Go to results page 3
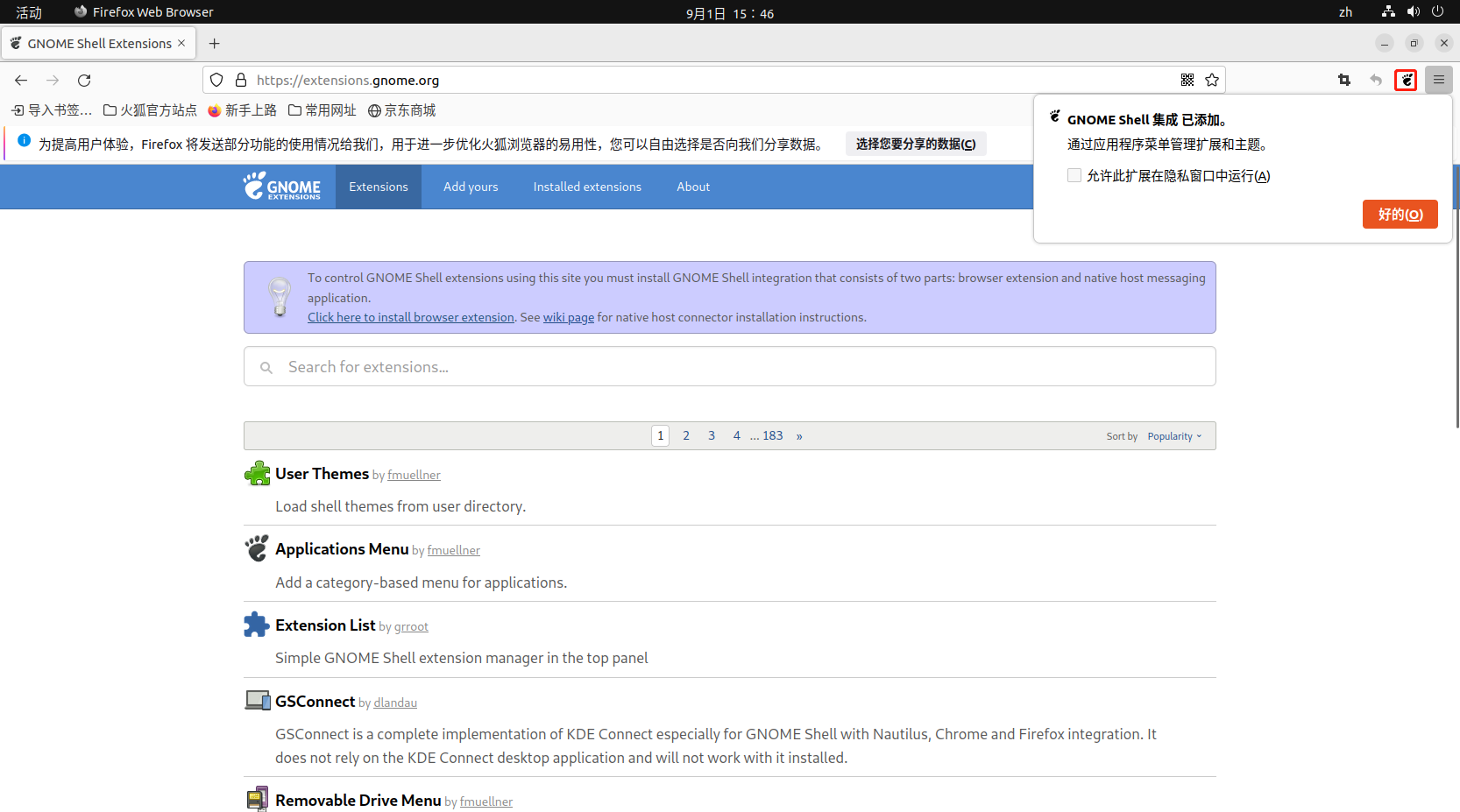This screenshot has width=1460, height=812. tap(712, 435)
